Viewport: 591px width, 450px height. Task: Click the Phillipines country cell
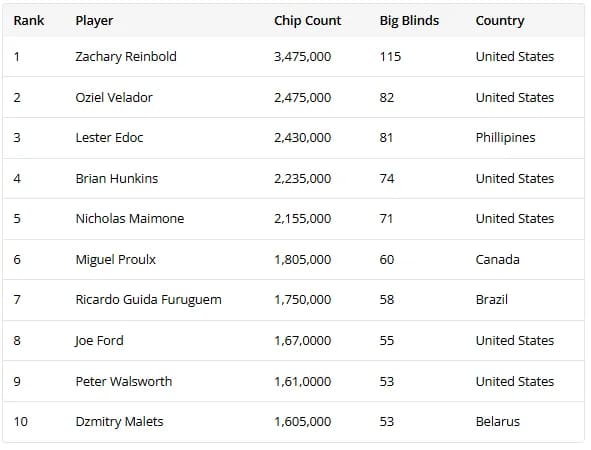[x=505, y=138]
